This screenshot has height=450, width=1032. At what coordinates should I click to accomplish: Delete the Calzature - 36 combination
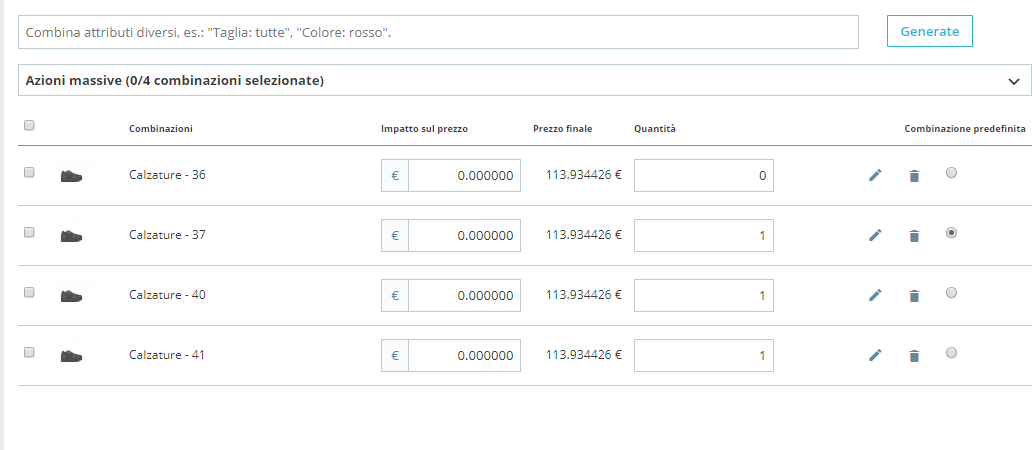coord(914,176)
